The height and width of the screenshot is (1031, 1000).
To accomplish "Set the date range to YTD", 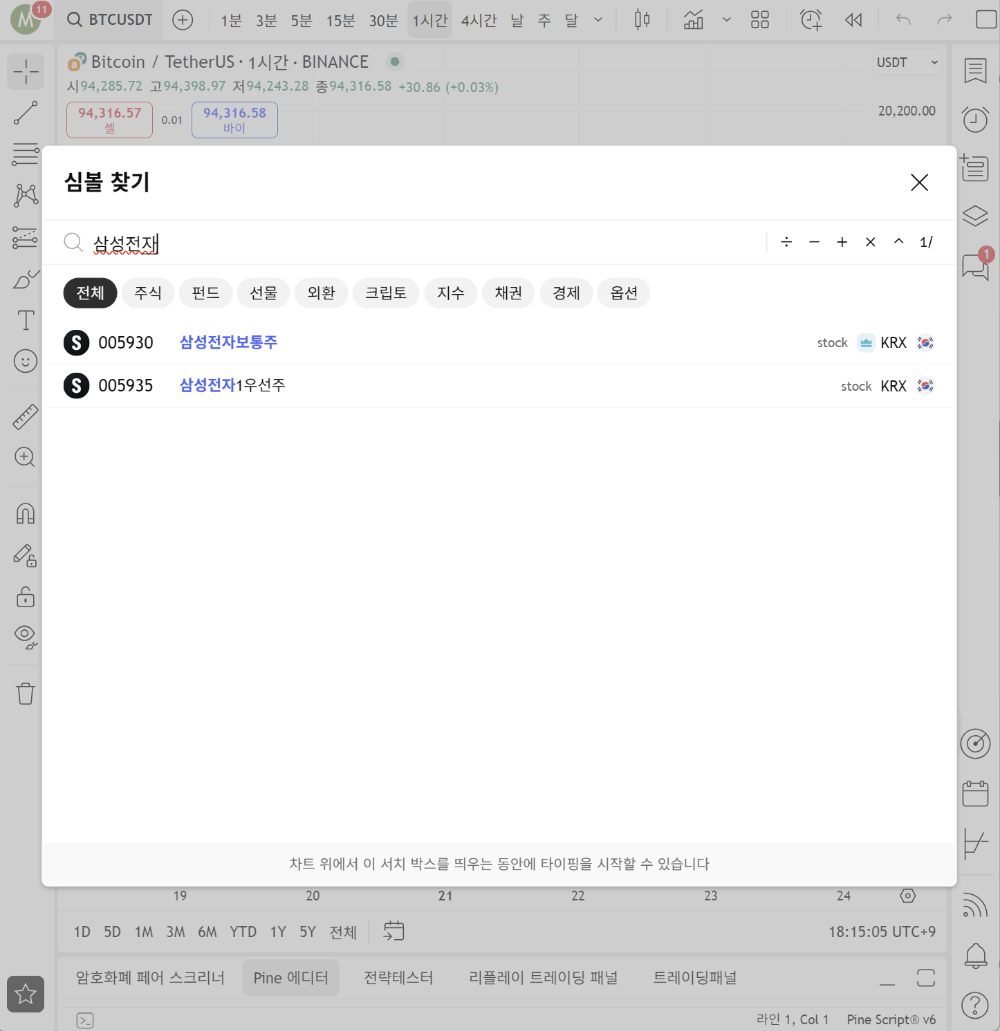I will pos(243,932).
